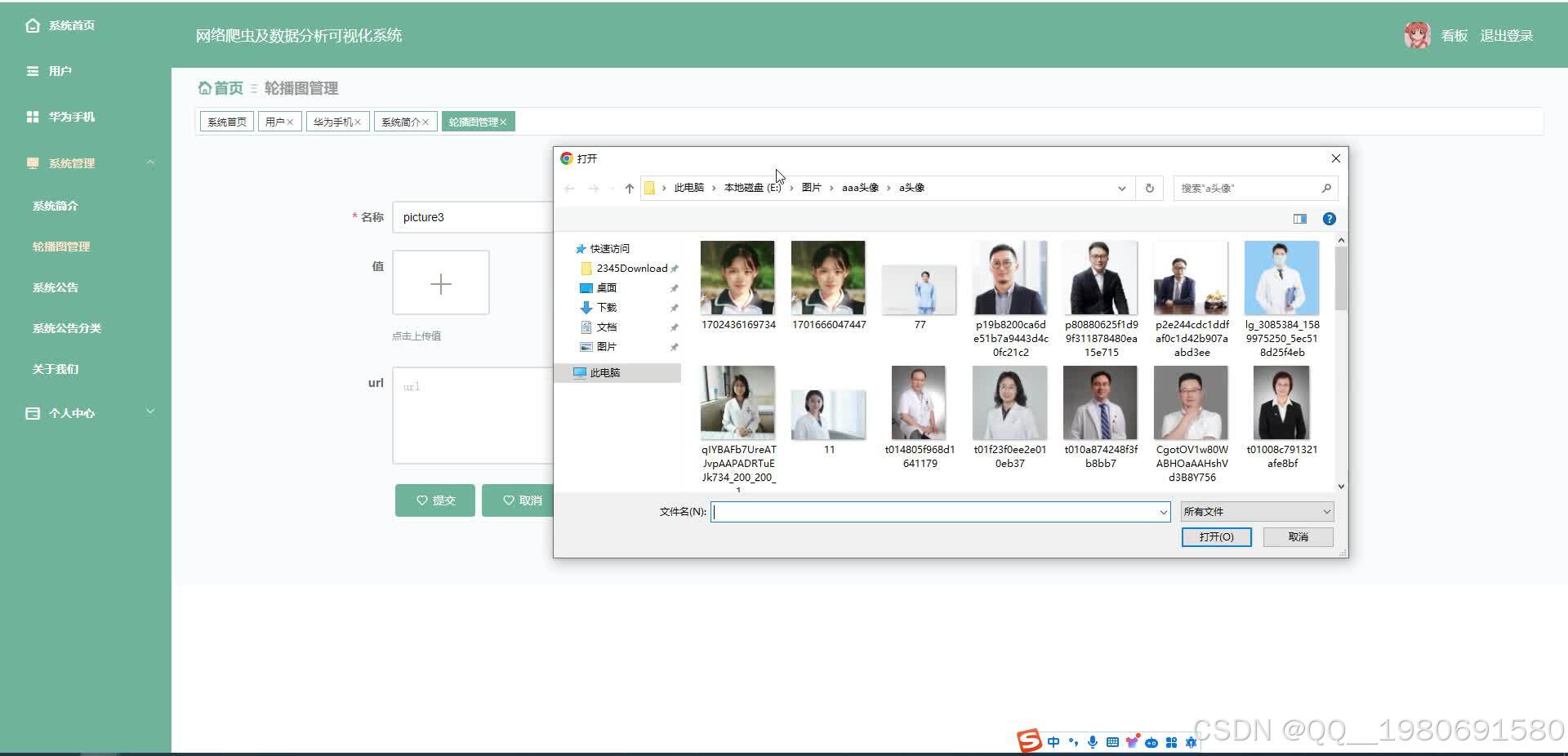Screen dimensions: 1568x756
Task: Open the 关于我们 sidebar menu item
Action: [x=56, y=369]
